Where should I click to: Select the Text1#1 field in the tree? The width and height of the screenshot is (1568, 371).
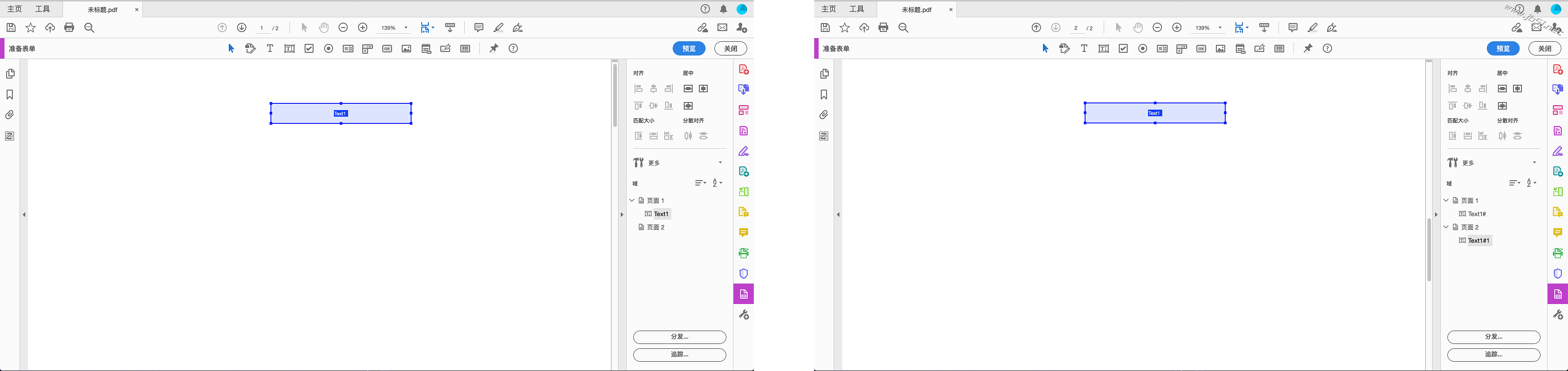pyautogui.click(x=1478, y=241)
